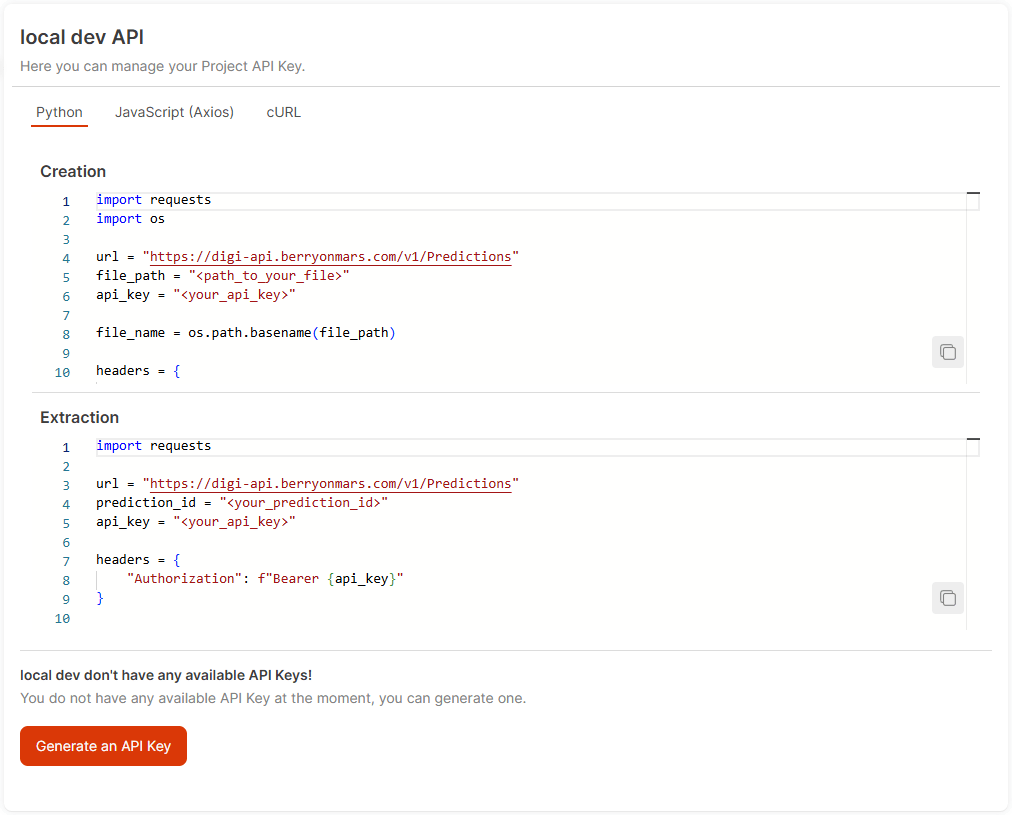Image resolution: width=1012 pixels, height=815 pixels.
Task: Click "headers = {" line in Creation
Action: pyautogui.click(x=138, y=371)
